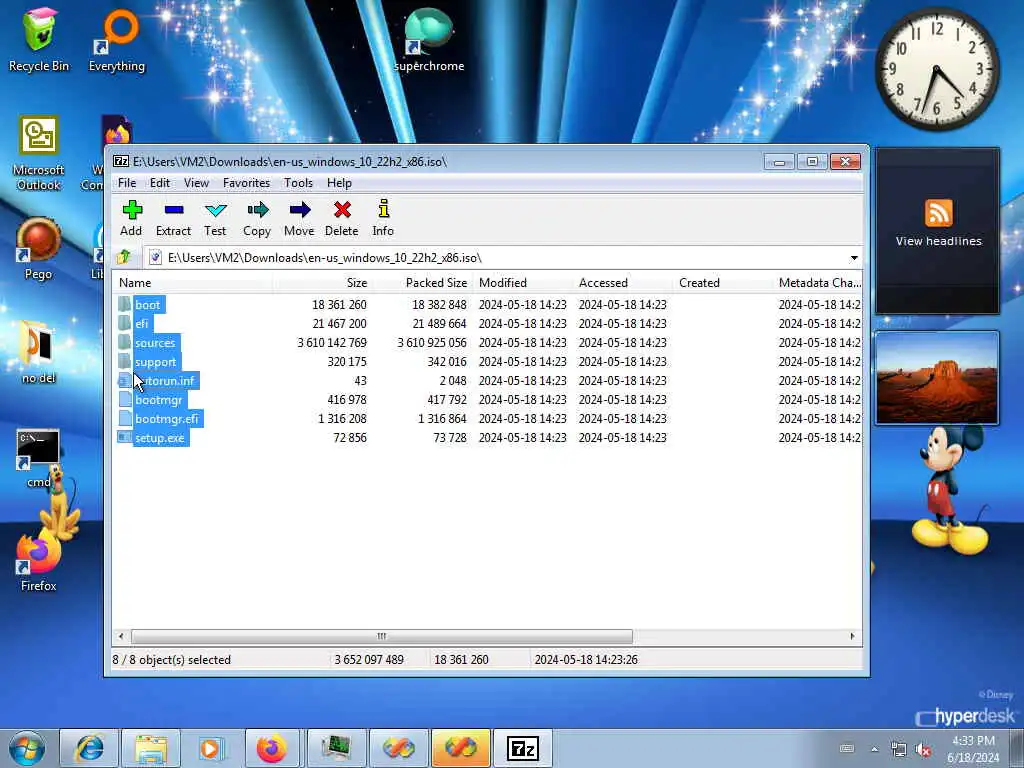The image size is (1024, 768).
Task: Click the scrollbar left arrow
Action: pyautogui.click(x=121, y=636)
